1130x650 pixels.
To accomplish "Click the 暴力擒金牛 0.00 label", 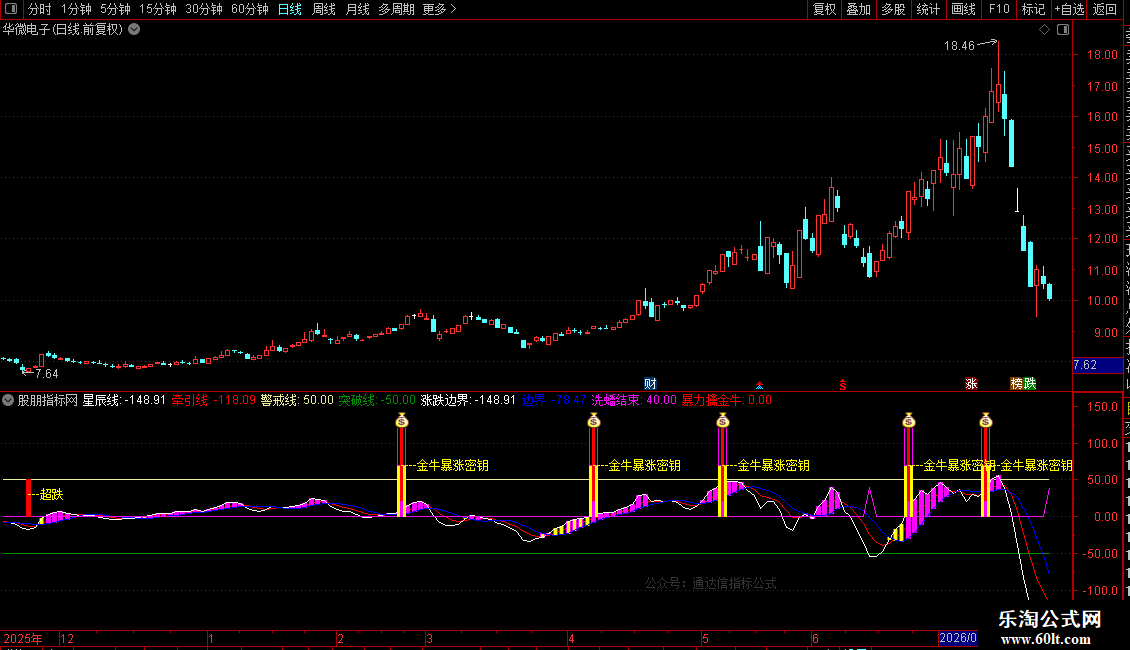I will pyautogui.click(x=726, y=400).
